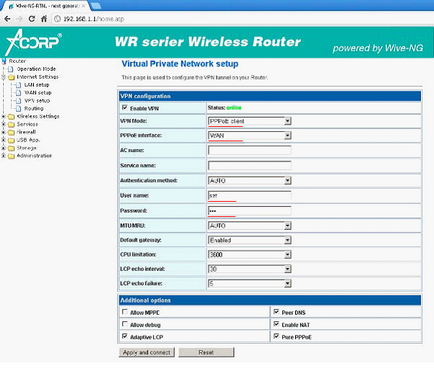
Task: Go to browser home icon
Action: tap(44, 19)
